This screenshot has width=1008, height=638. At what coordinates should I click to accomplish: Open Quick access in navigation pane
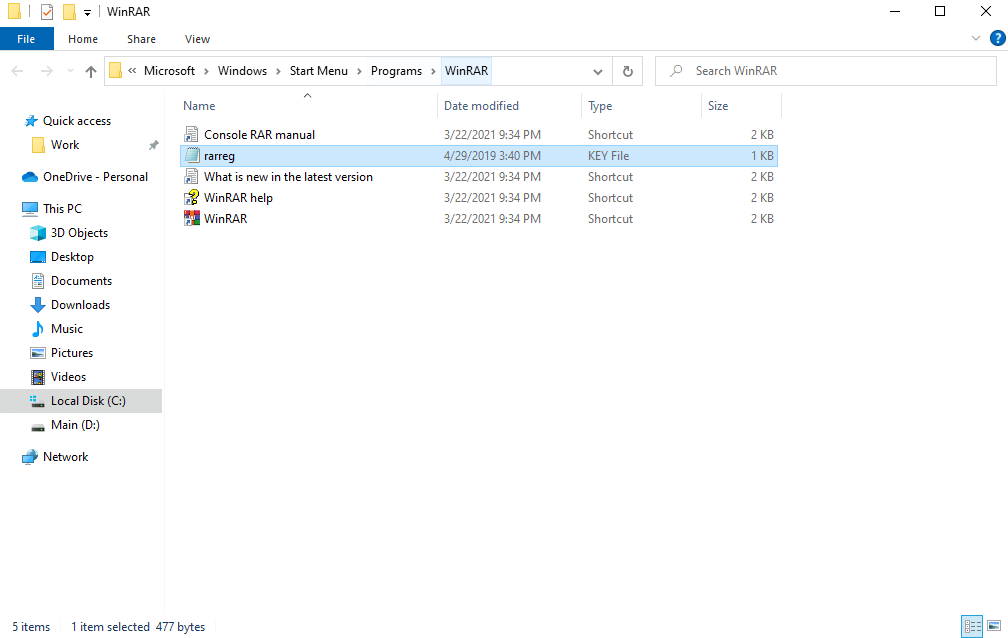pos(76,121)
